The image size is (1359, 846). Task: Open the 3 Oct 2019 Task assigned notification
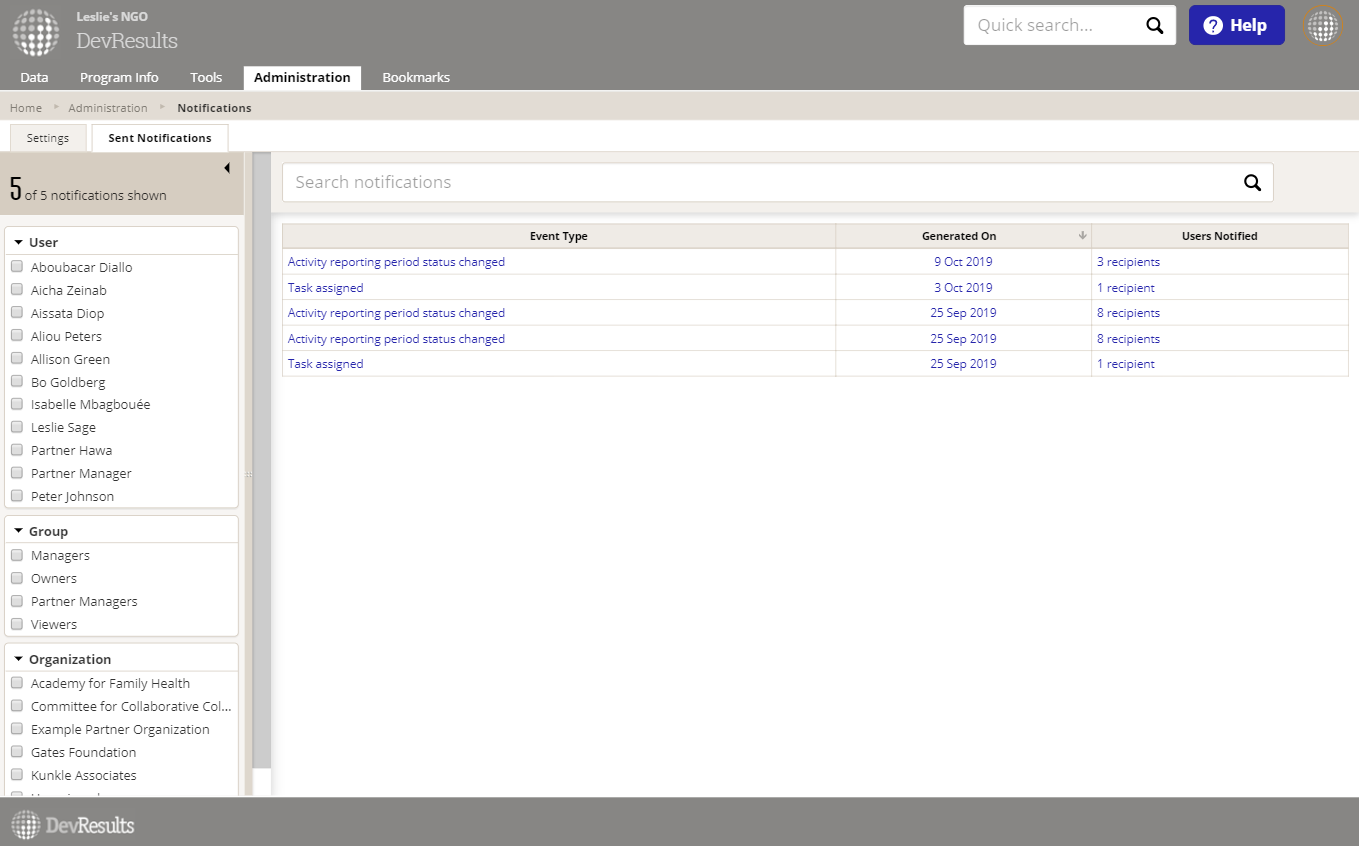pos(326,288)
